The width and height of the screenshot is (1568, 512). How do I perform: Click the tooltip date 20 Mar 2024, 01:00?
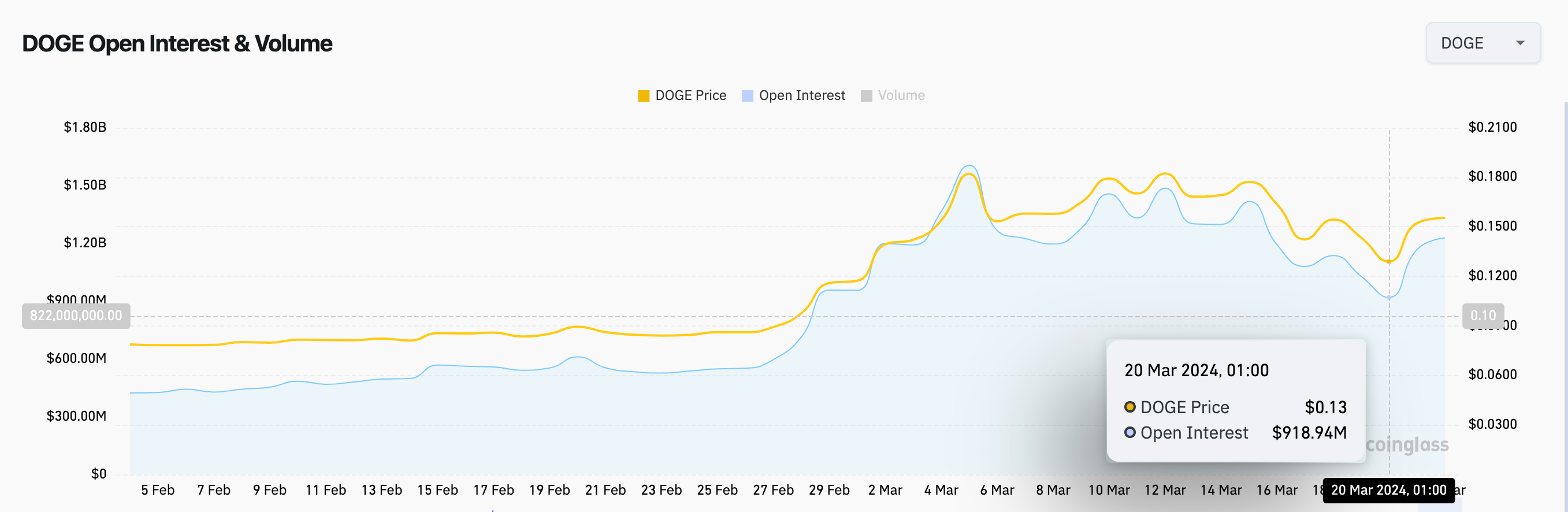click(x=1197, y=371)
